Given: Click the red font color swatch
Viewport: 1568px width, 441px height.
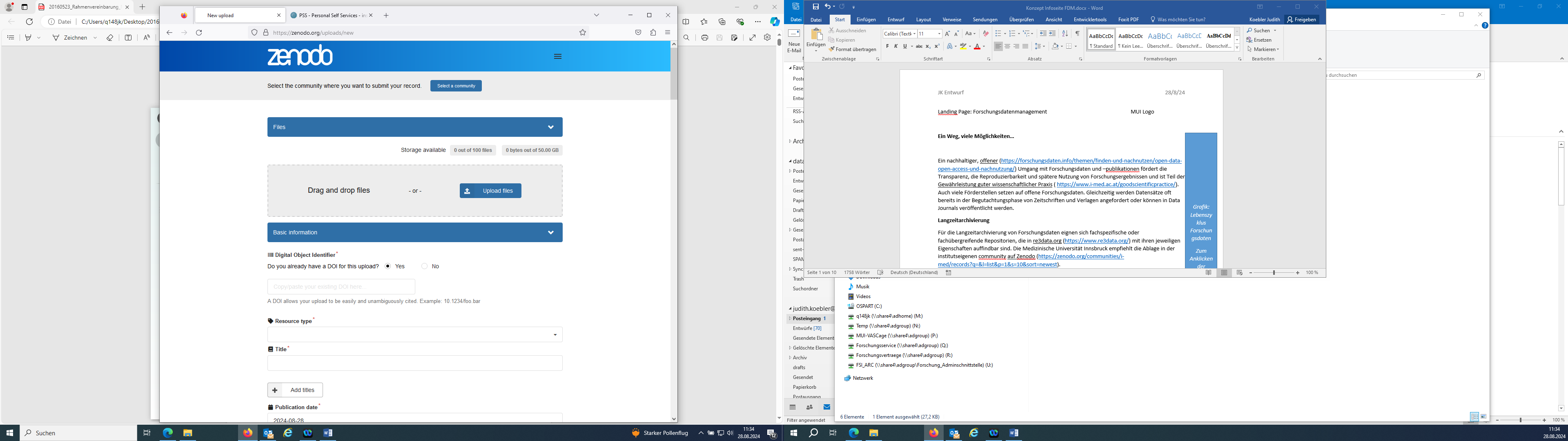Looking at the screenshot, I should coord(977,47).
